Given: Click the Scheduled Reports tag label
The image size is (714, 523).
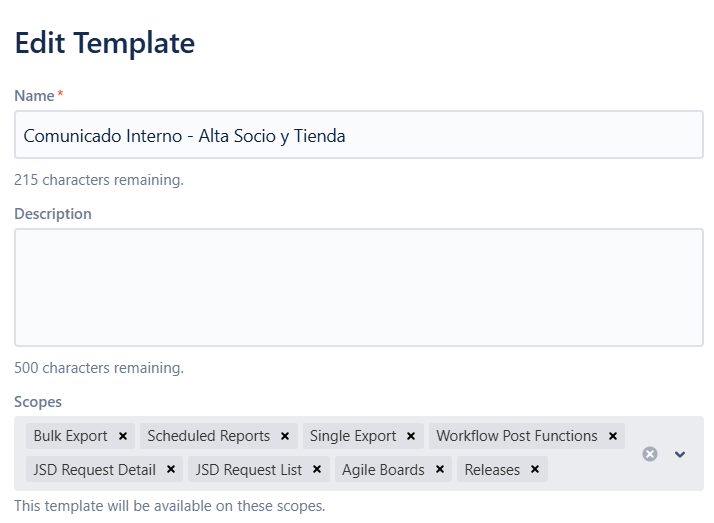Looking at the screenshot, I should (208, 436).
